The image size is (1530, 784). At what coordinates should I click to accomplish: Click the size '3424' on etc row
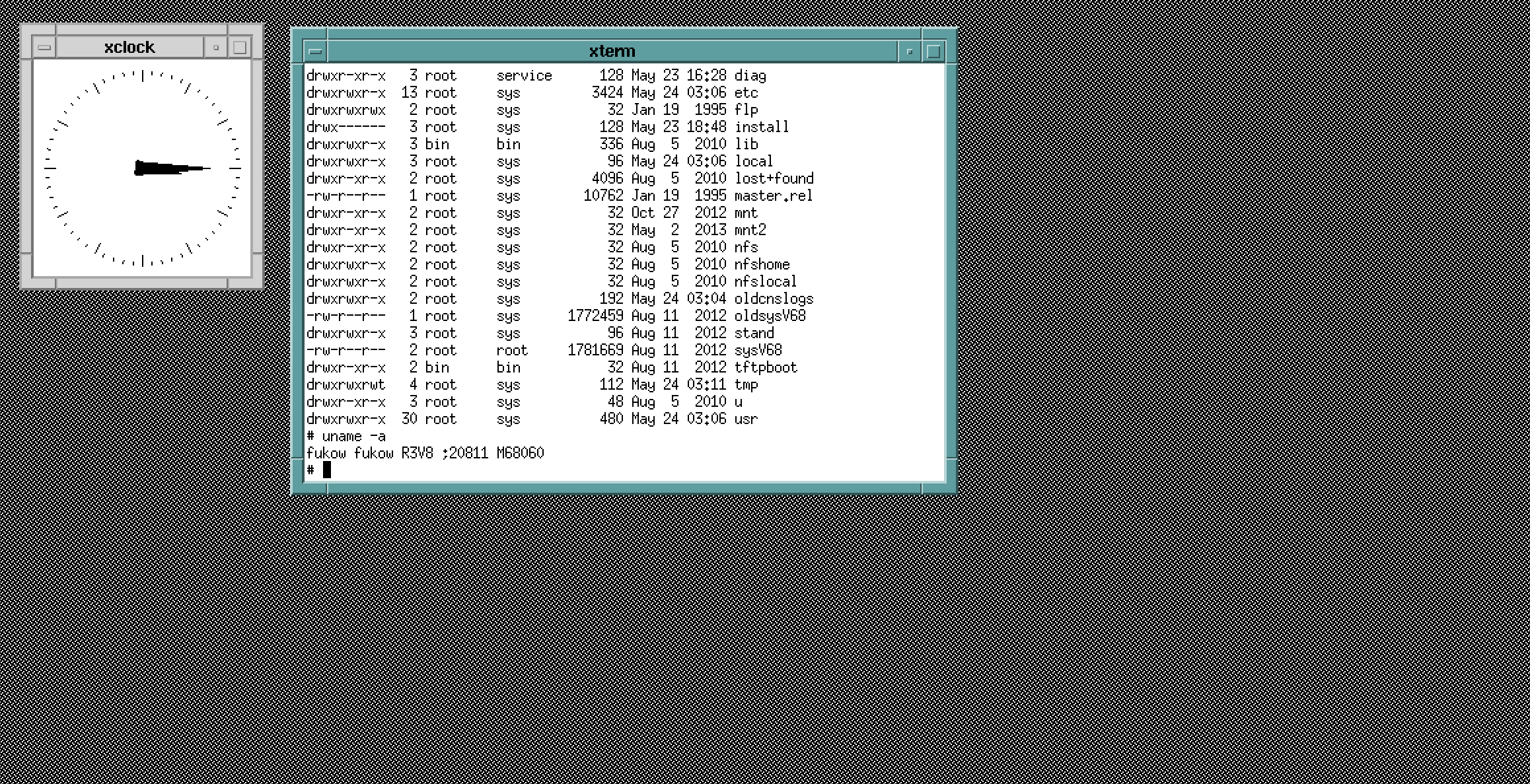pyautogui.click(x=608, y=92)
